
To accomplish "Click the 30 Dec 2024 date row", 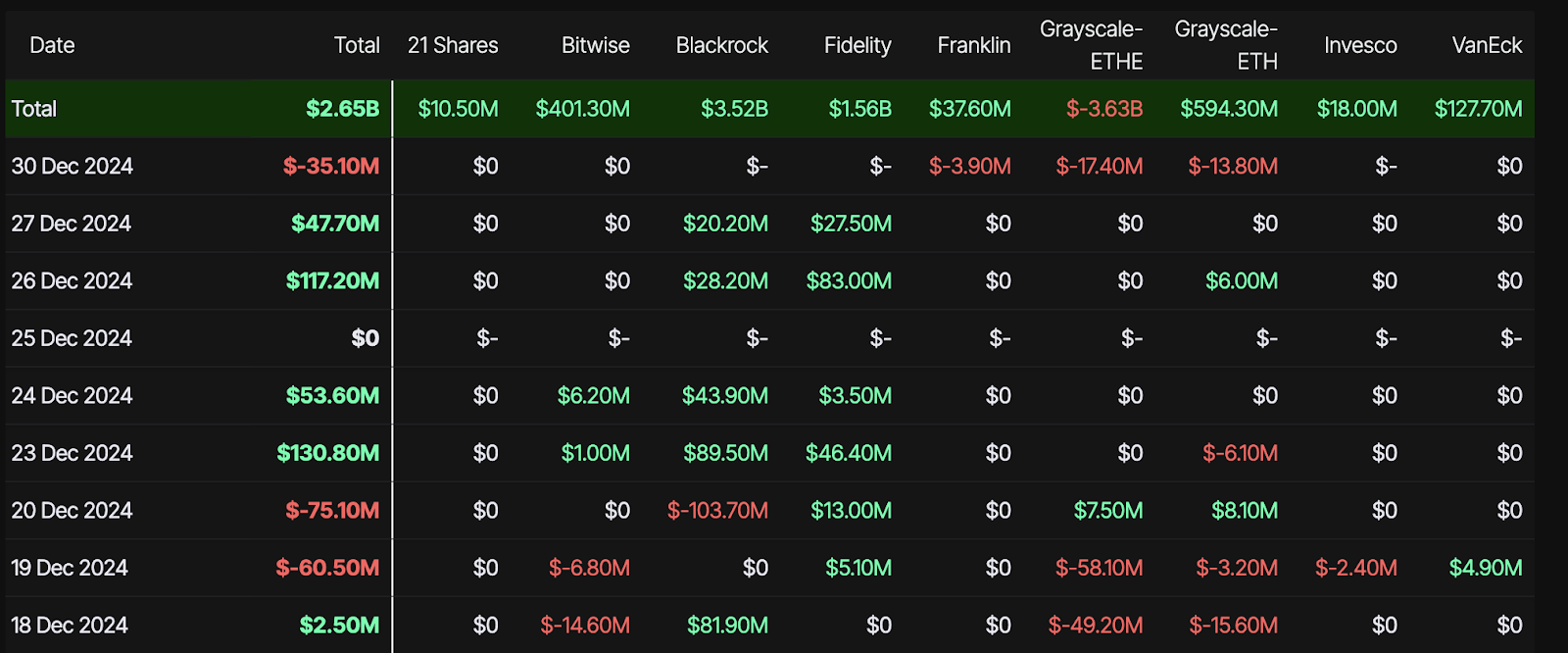I will point(769,166).
